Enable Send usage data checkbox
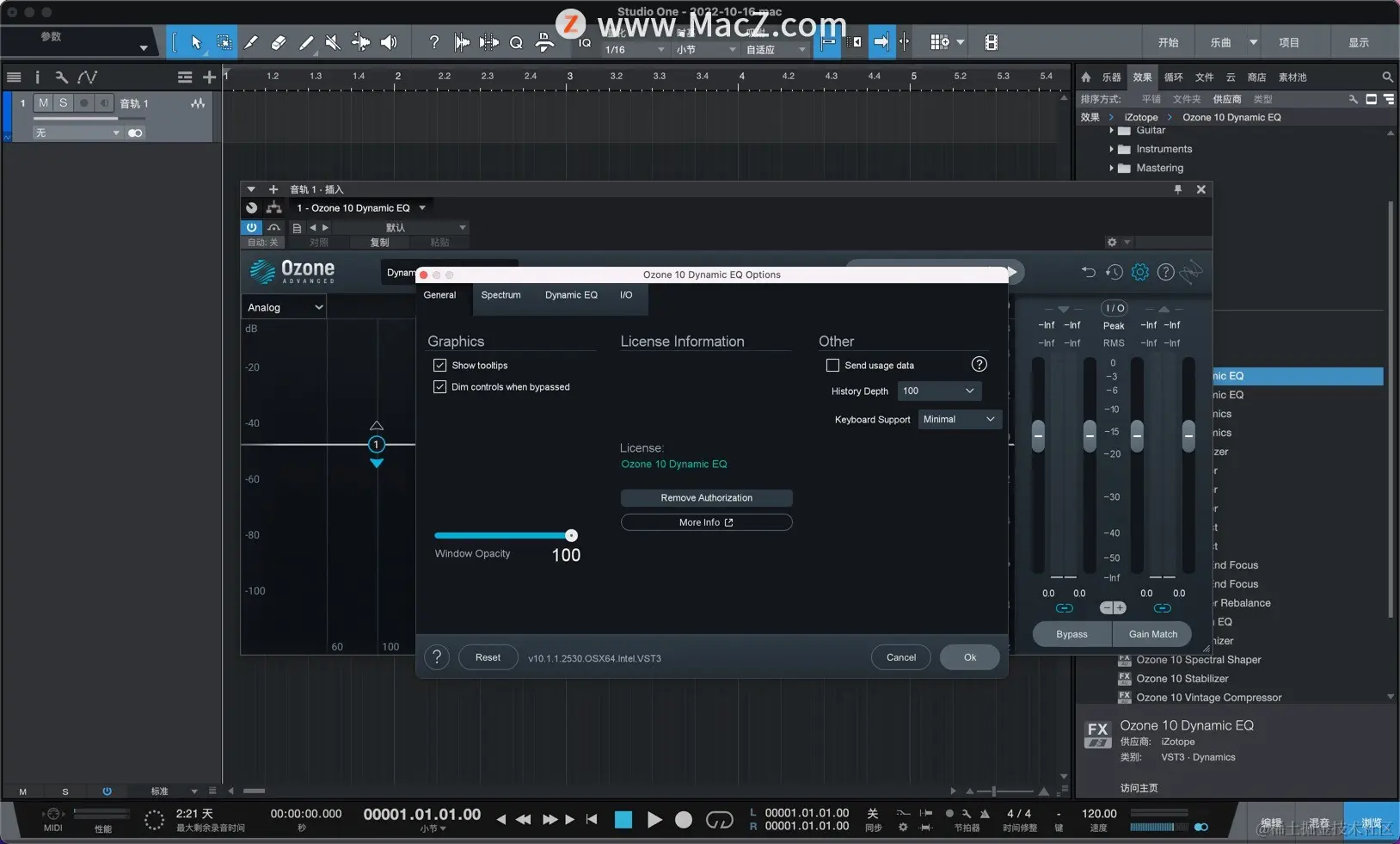1400x844 pixels. 832,365
